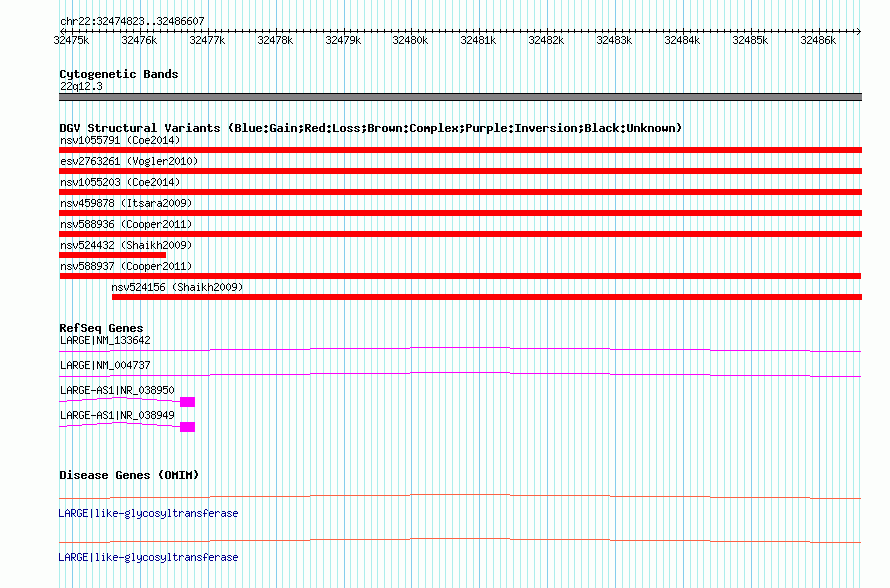Open variant label nsv1055203 (Coe2014)
Image resolution: width=890 pixels, height=588 pixels.
[120, 182]
